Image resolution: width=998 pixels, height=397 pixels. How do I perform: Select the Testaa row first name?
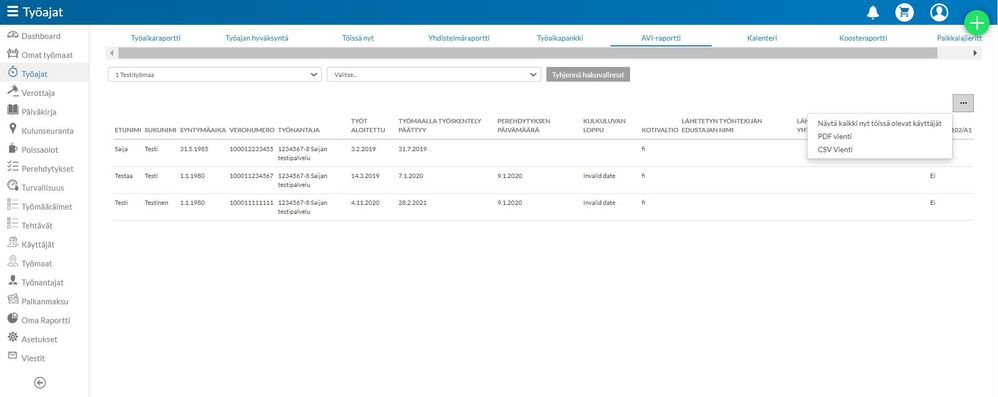123,176
